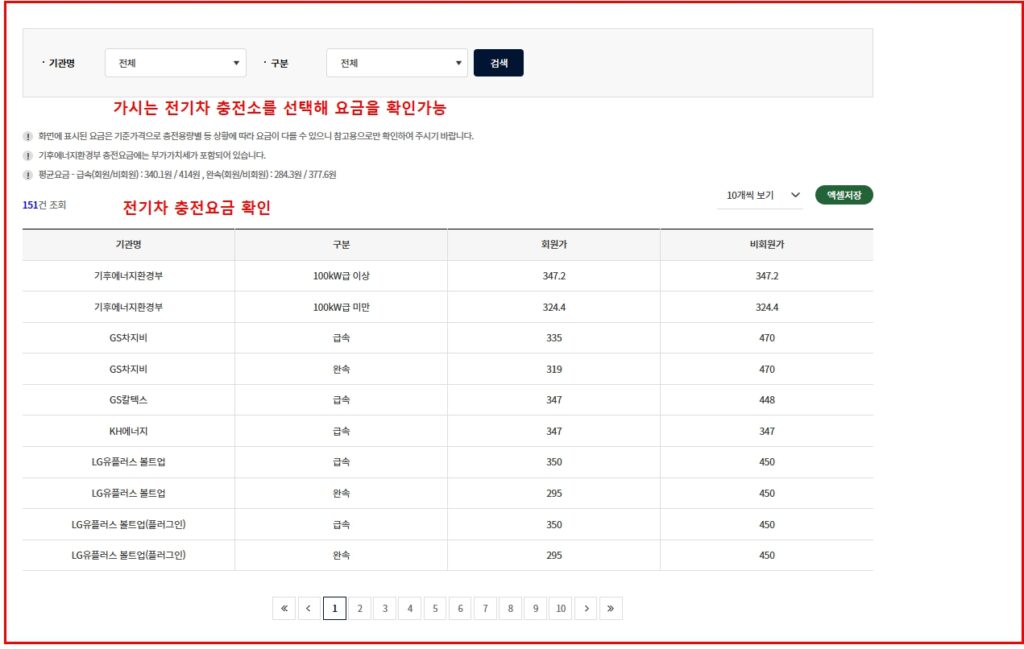The height and width of the screenshot is (649, 1024).
Task: Click the 회원가 column header
Action: click(553, 244)
